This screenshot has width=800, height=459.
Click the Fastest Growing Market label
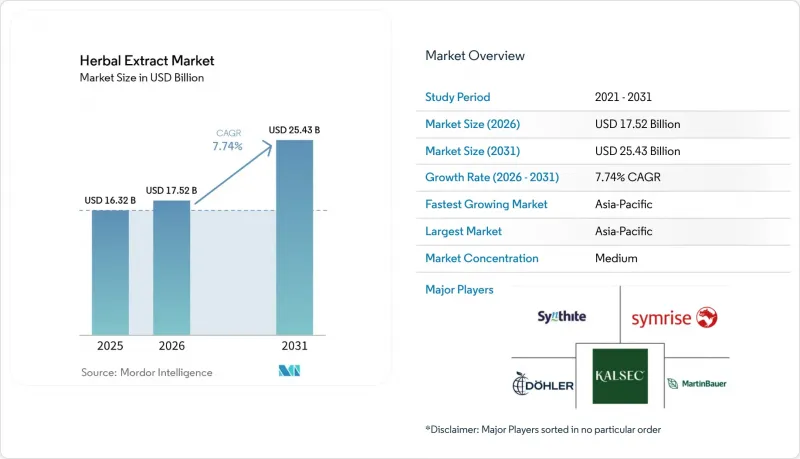486,204
